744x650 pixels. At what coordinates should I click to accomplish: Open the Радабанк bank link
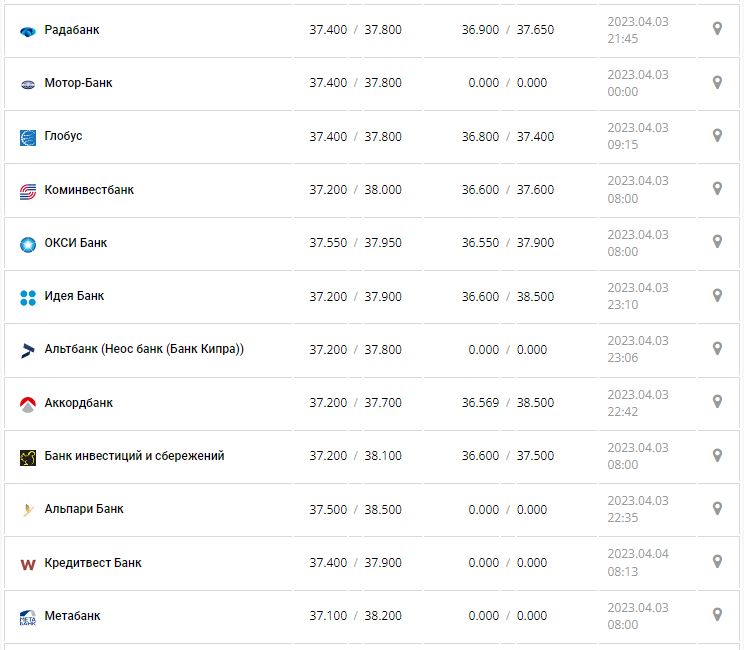click(x=72, y=30)
